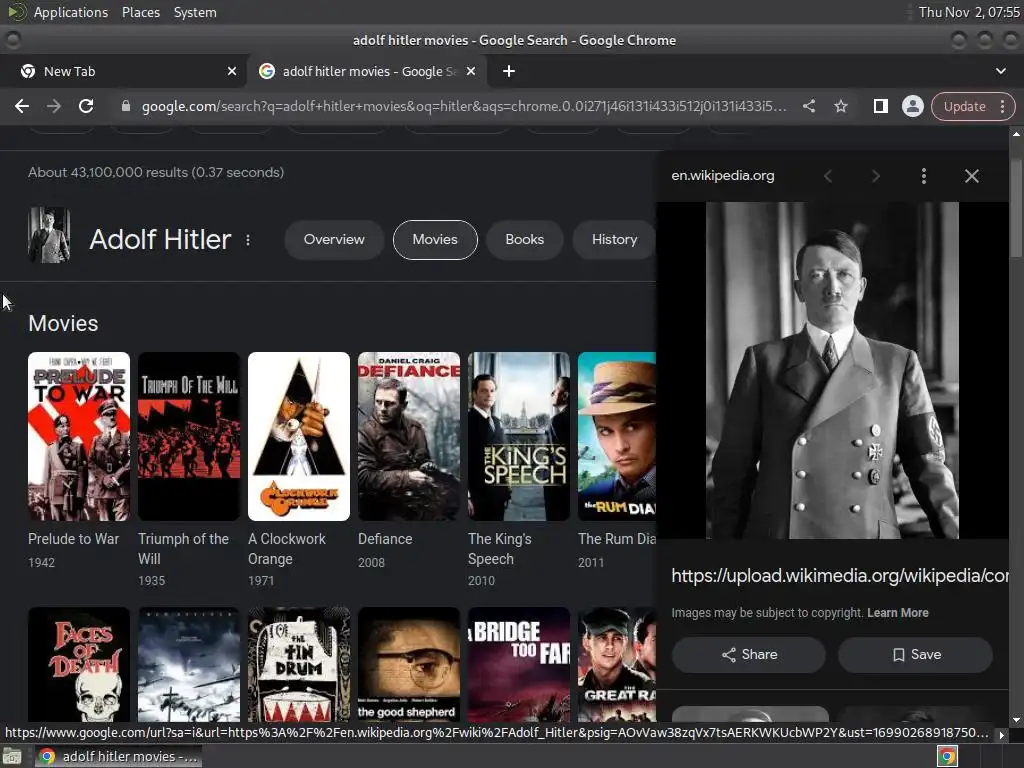Click the scrollbar down arrow

1016,720
